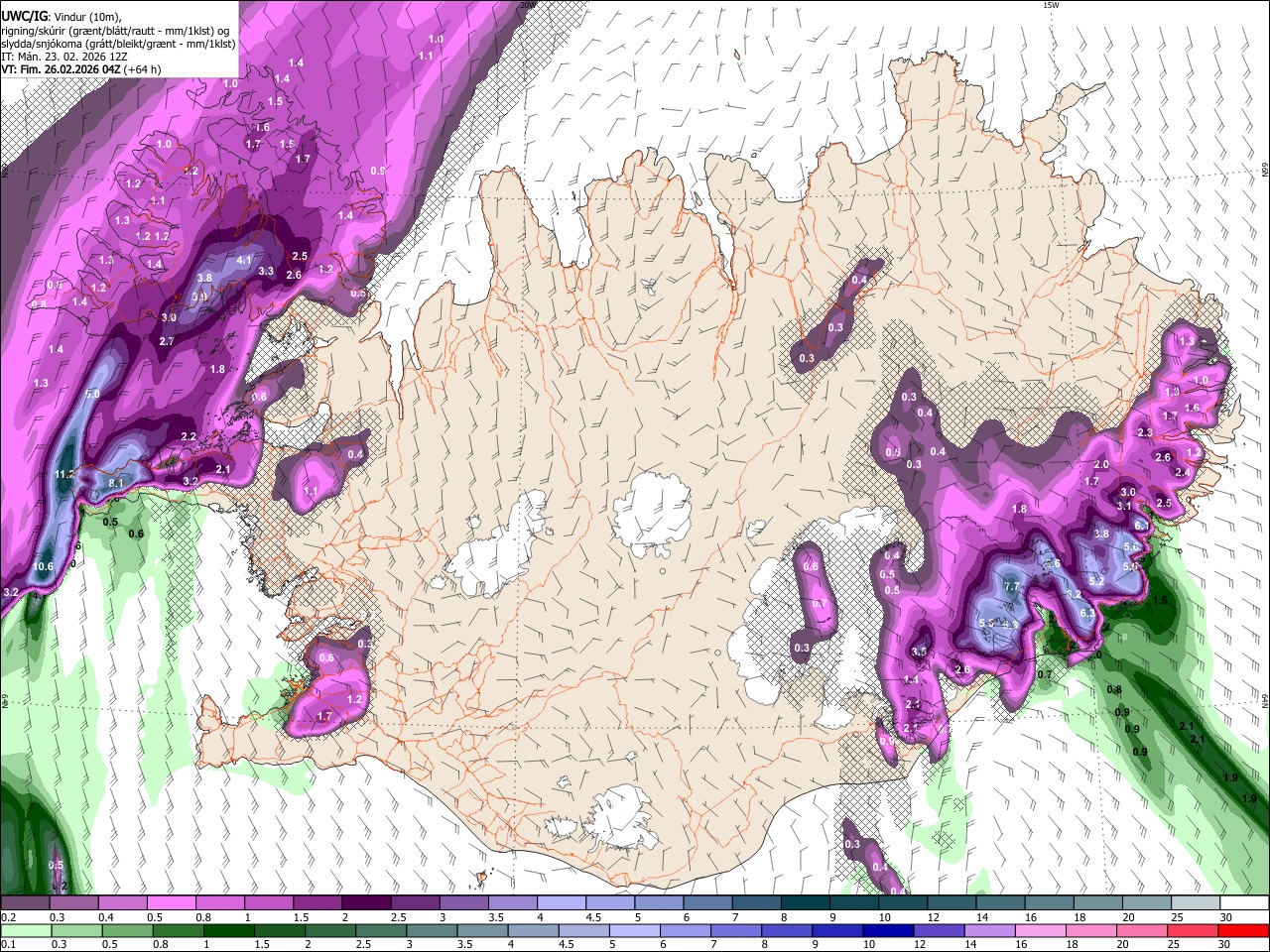Click the dark blue 10 swatch in the lower legend
1270x952 pixels.
(887, 930)
